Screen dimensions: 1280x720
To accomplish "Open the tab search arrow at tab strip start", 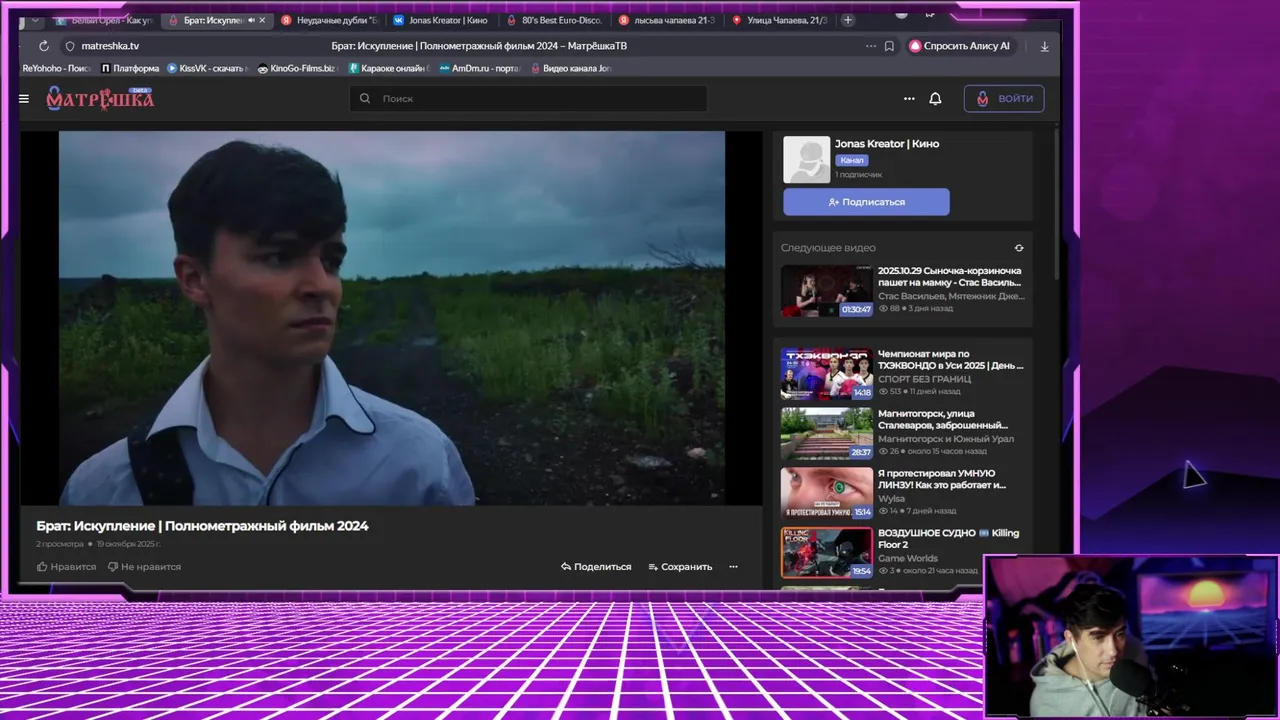I will pyautogui.click(x=35, y=20).
